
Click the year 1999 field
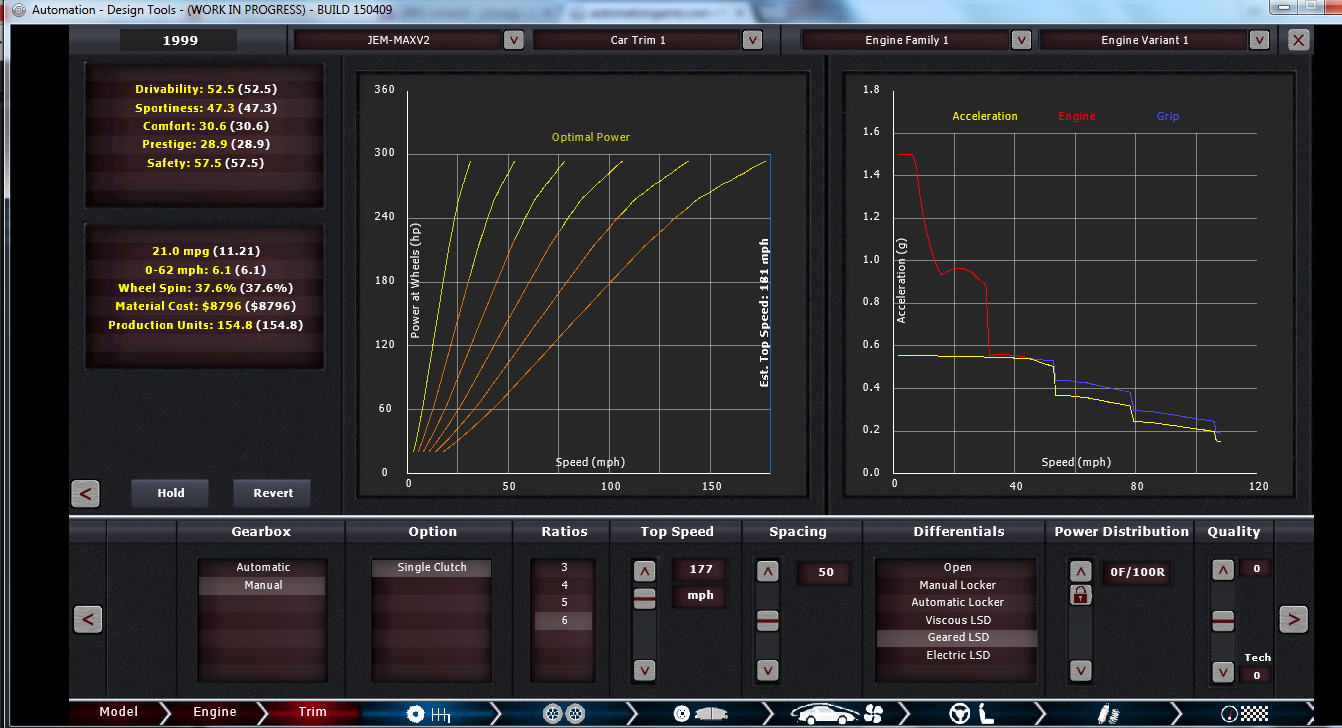pos(180,41)
